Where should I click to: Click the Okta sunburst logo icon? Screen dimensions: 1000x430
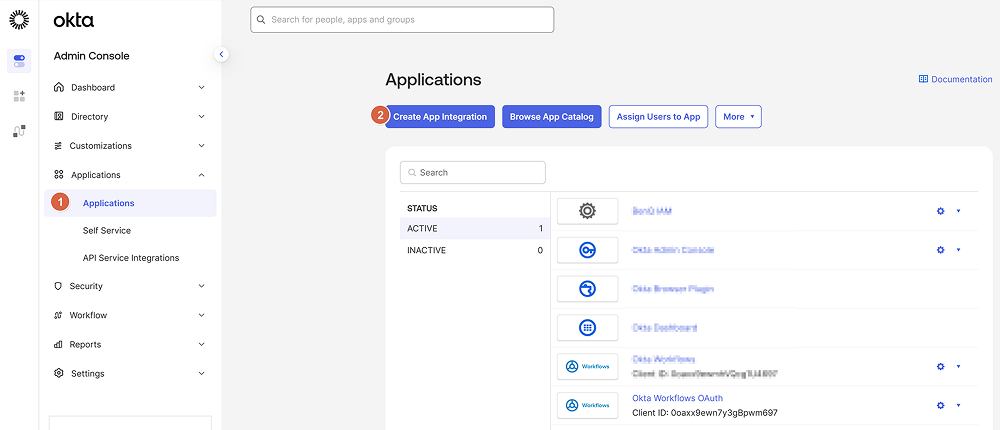[18, 19]
